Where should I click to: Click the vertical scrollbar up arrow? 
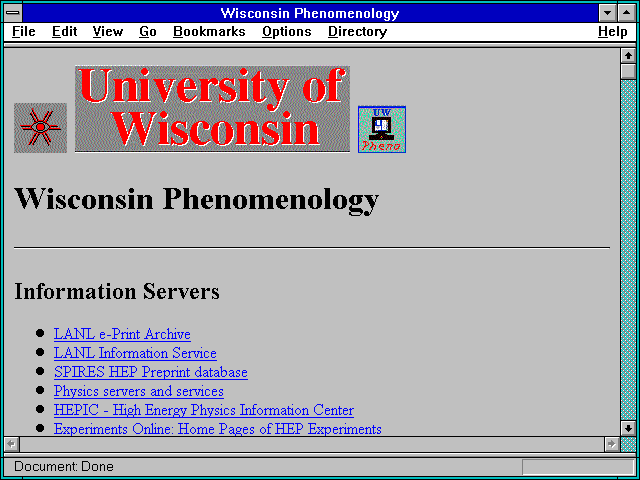pos(628,56)
